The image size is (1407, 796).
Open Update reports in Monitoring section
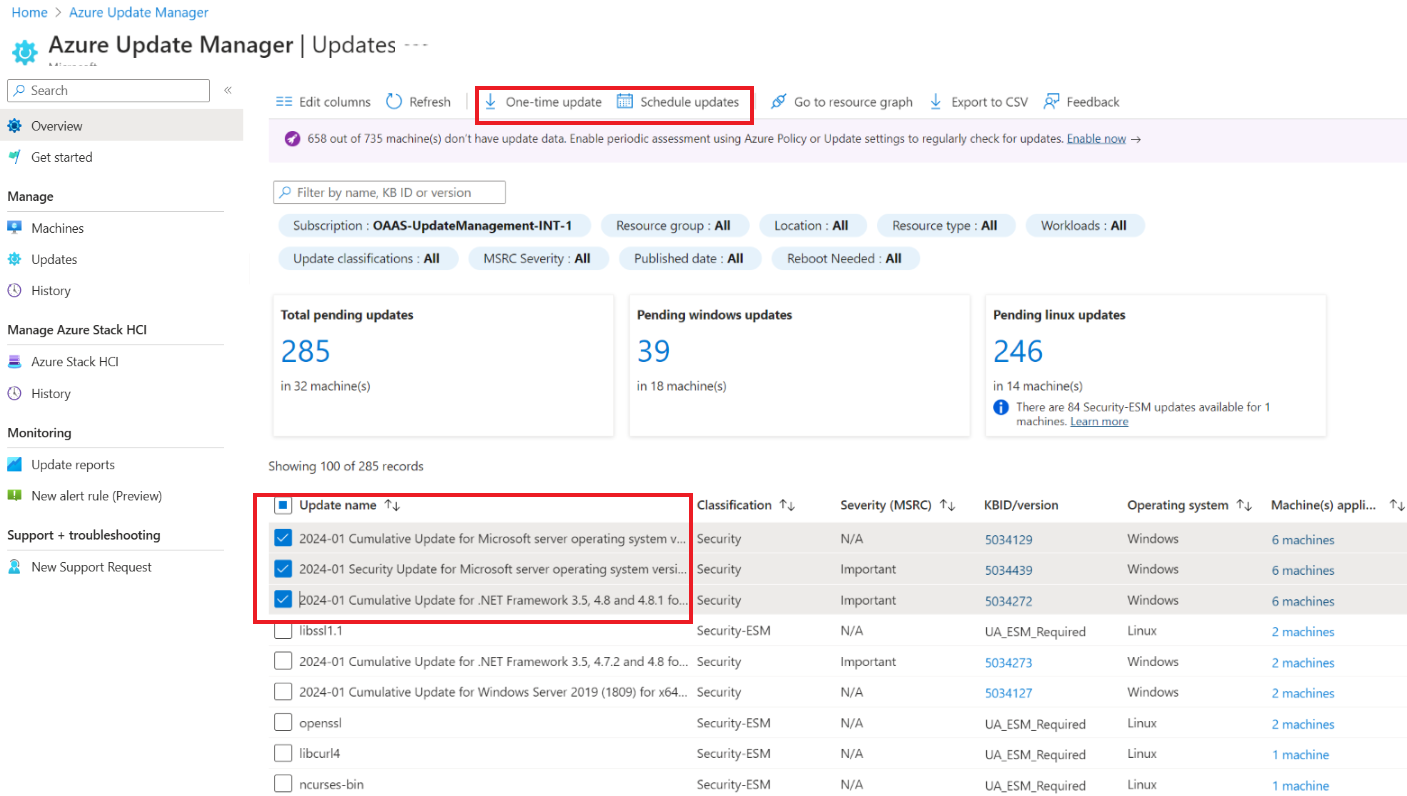point(73,464)
